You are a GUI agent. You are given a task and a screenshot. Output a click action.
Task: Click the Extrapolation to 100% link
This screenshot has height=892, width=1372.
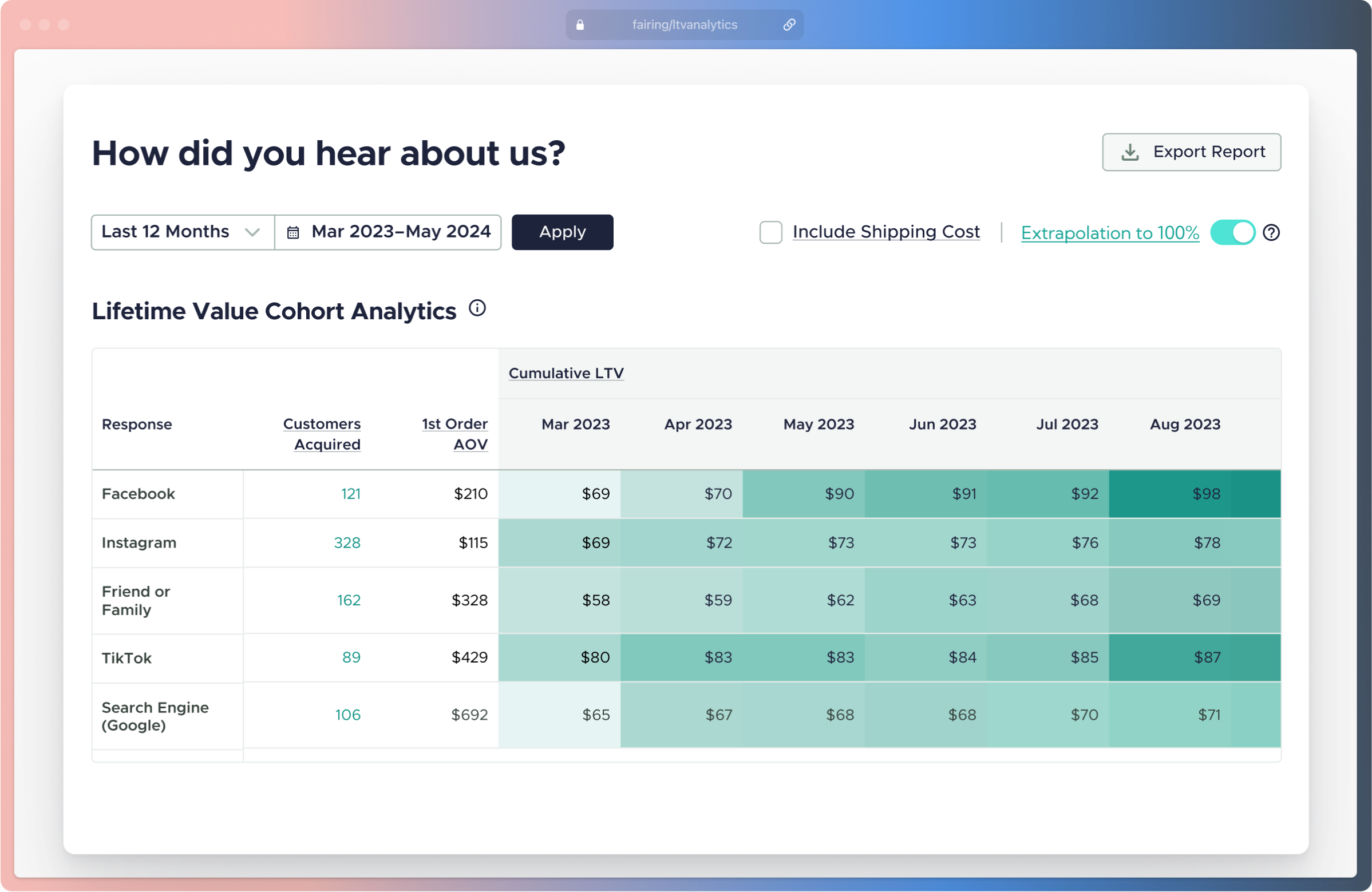click(x=1109, y=233)
